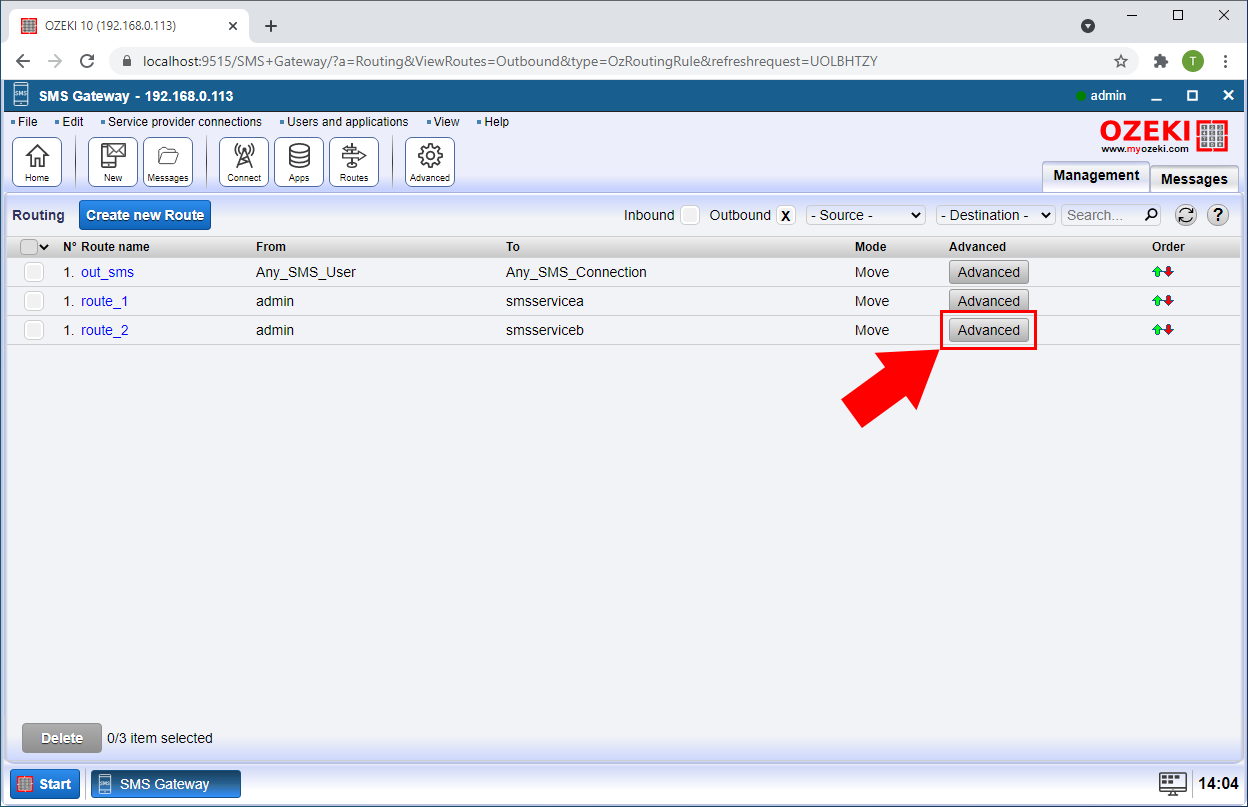Image resolution: width=1248 pixels, height=807 pixels.
Task: Open the help question mark icon
Action: click(x=1217, y=215)
